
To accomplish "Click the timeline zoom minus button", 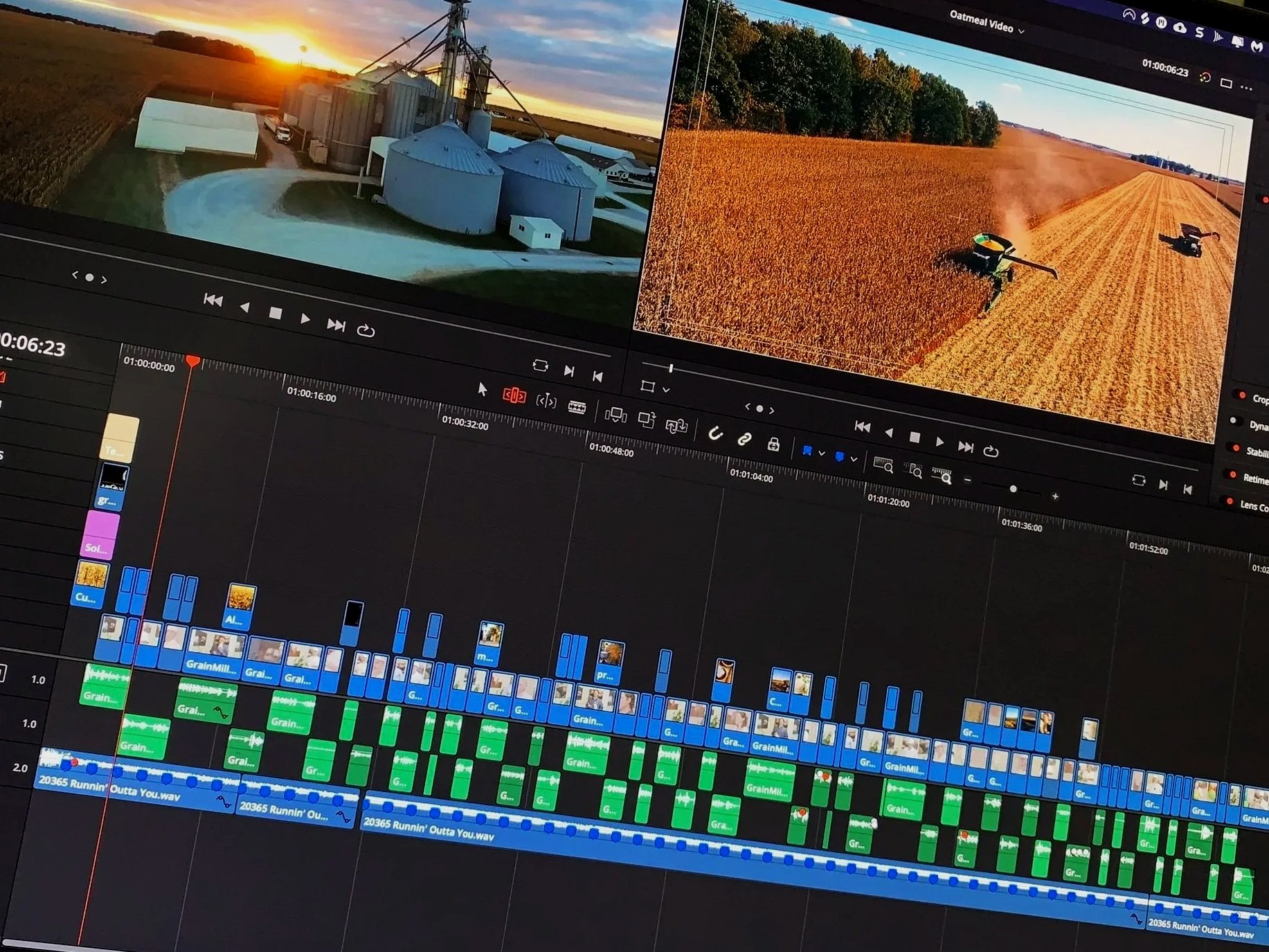I will click(x=968, y=480).
